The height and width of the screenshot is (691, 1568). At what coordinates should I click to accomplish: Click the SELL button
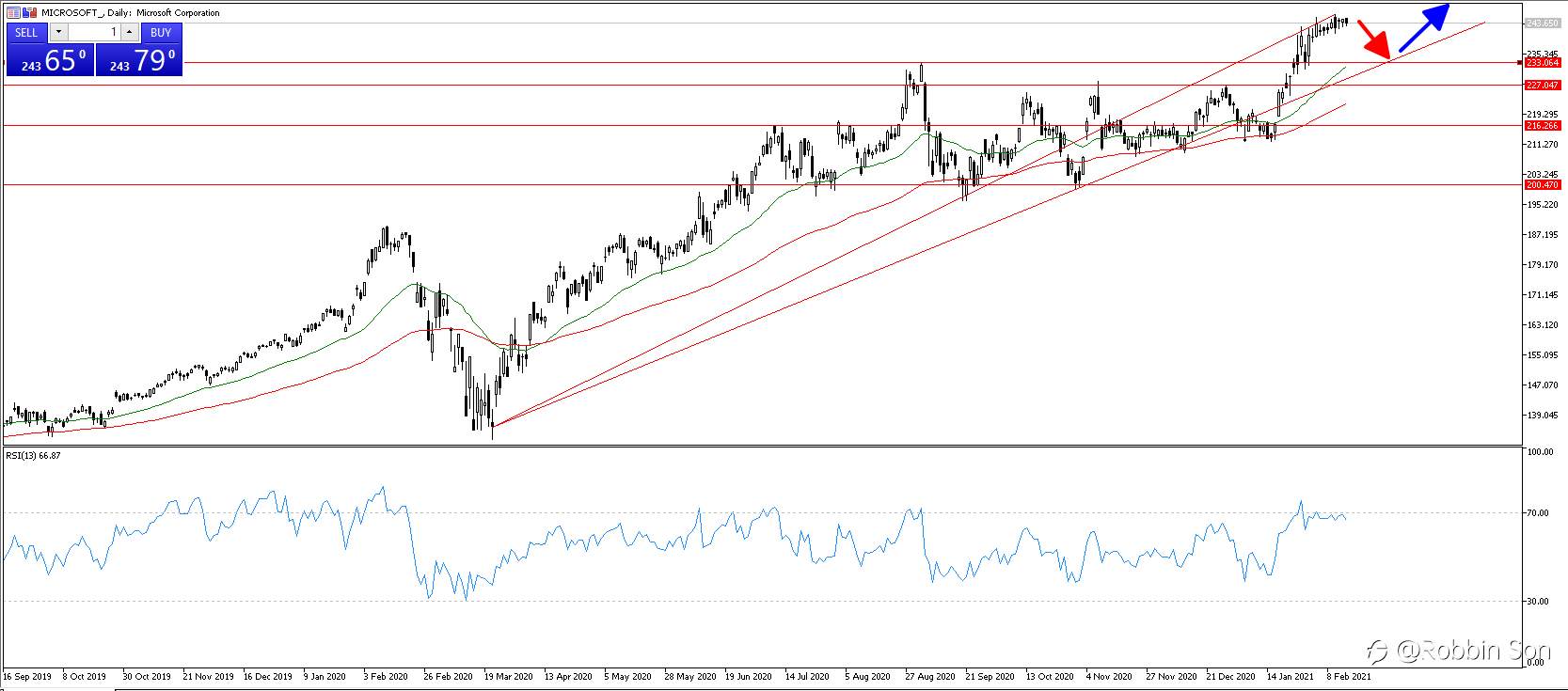pos(26,32)
